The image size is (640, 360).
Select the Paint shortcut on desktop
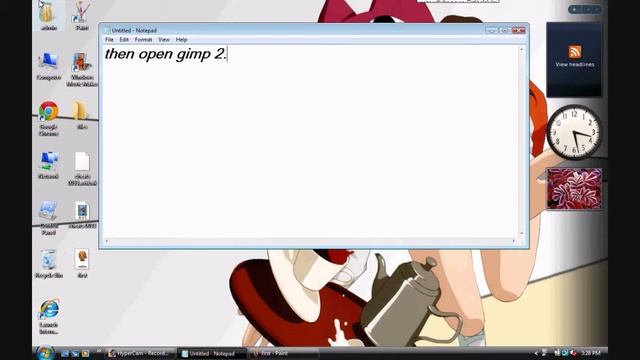(81, 16)
